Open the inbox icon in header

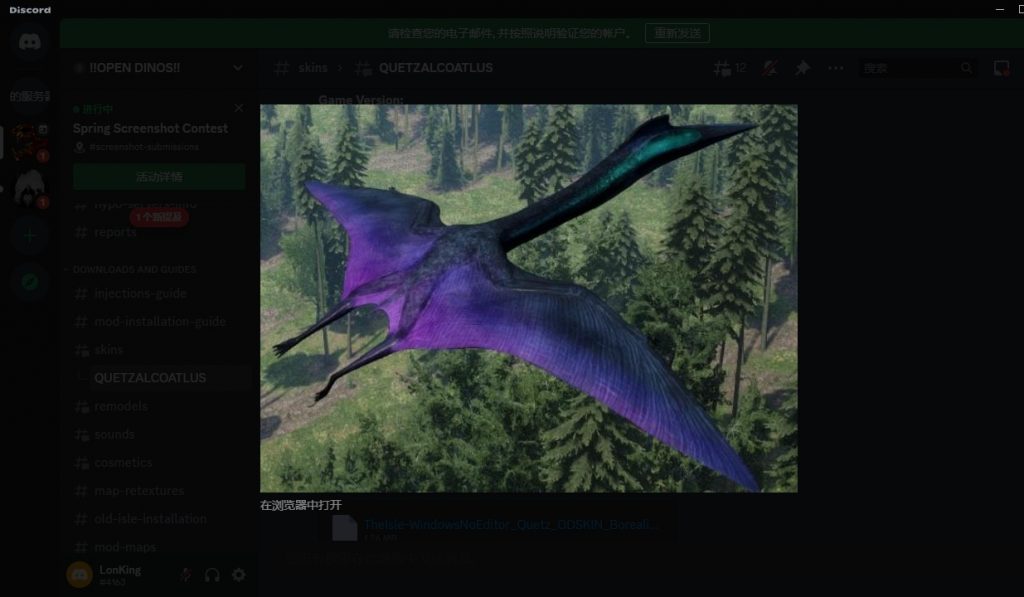click(1001, 68)
